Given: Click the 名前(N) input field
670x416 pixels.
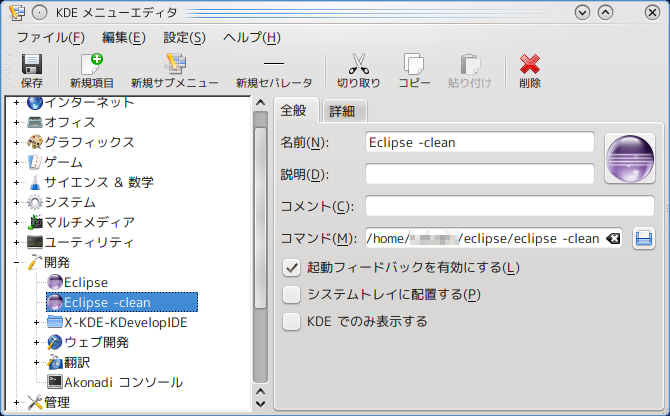Looking at the screenshot, I should click(x=480, y=142).
